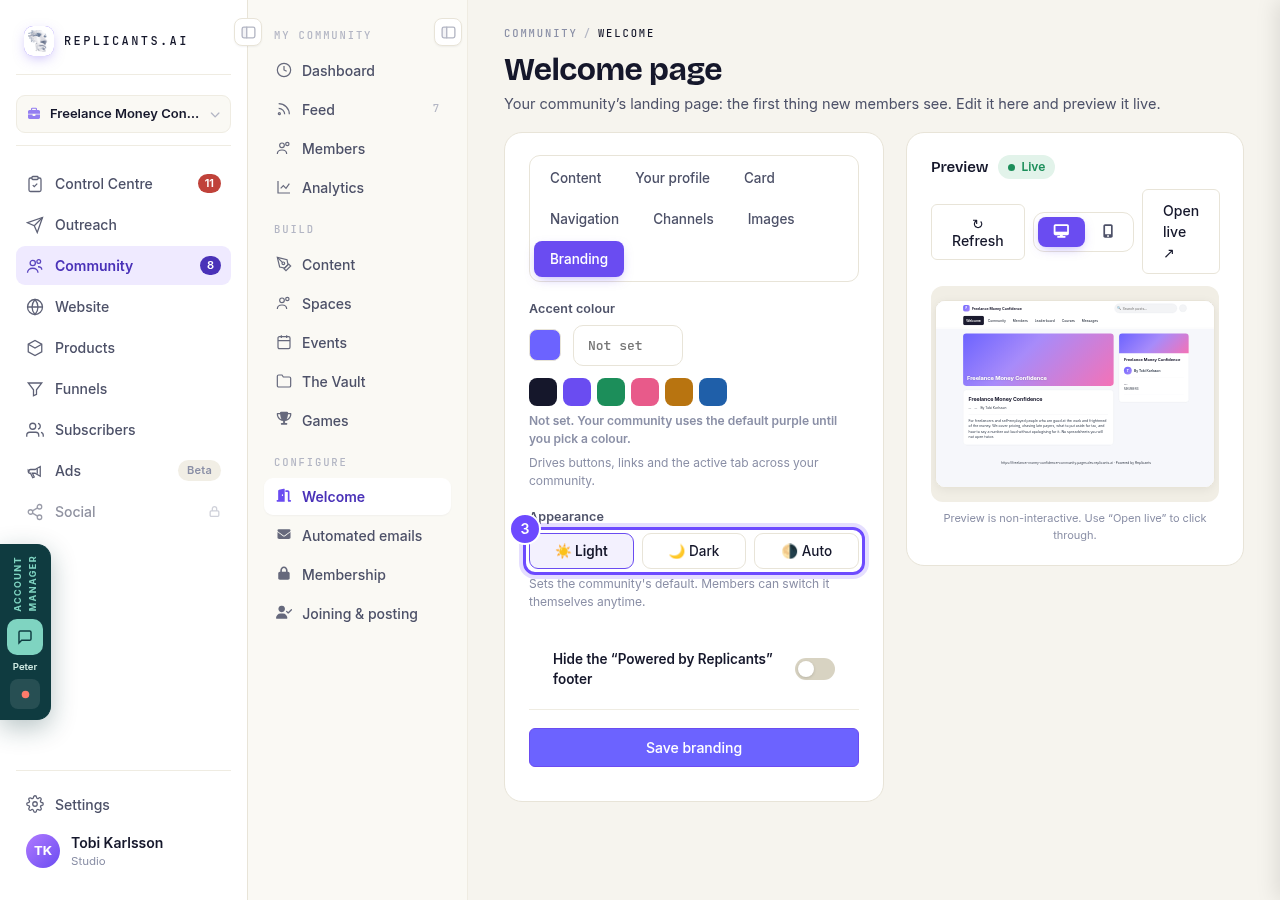This screenshot has height=900, width=1280.
Task: Pick the green accent colour swatch
Action: click(x=611, y=392)
